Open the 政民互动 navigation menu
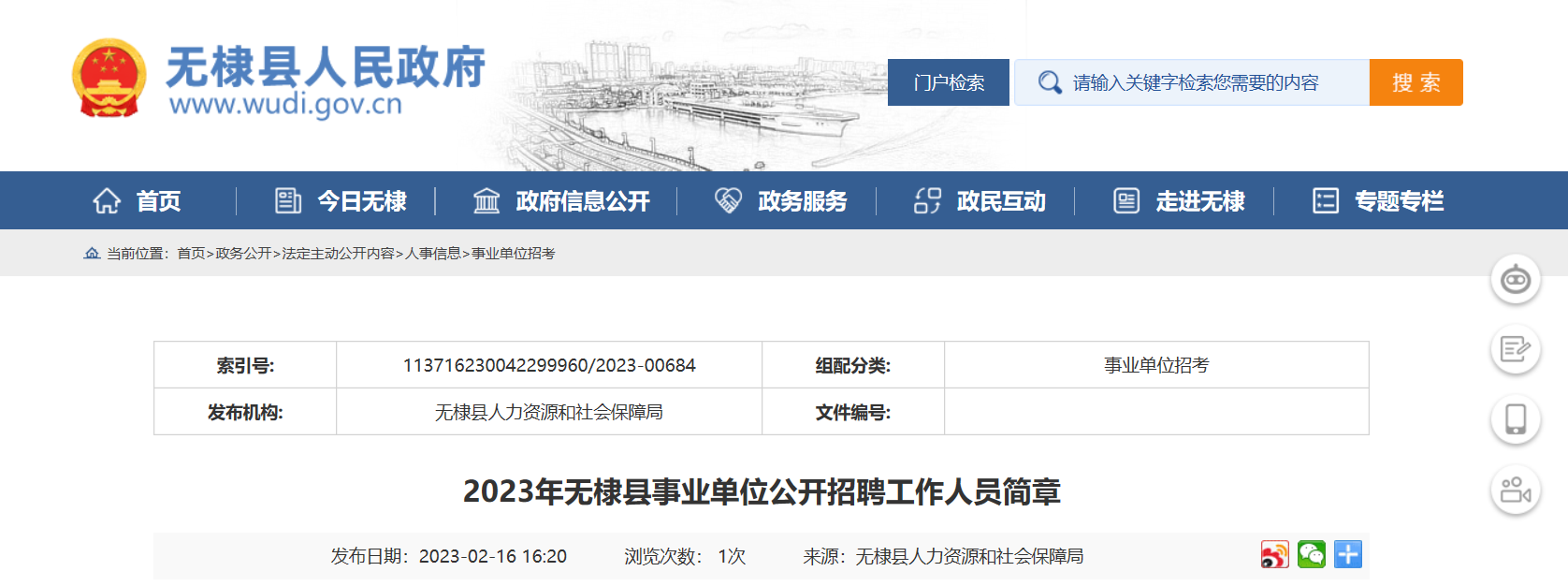1568x586 pixels. 1001,201
